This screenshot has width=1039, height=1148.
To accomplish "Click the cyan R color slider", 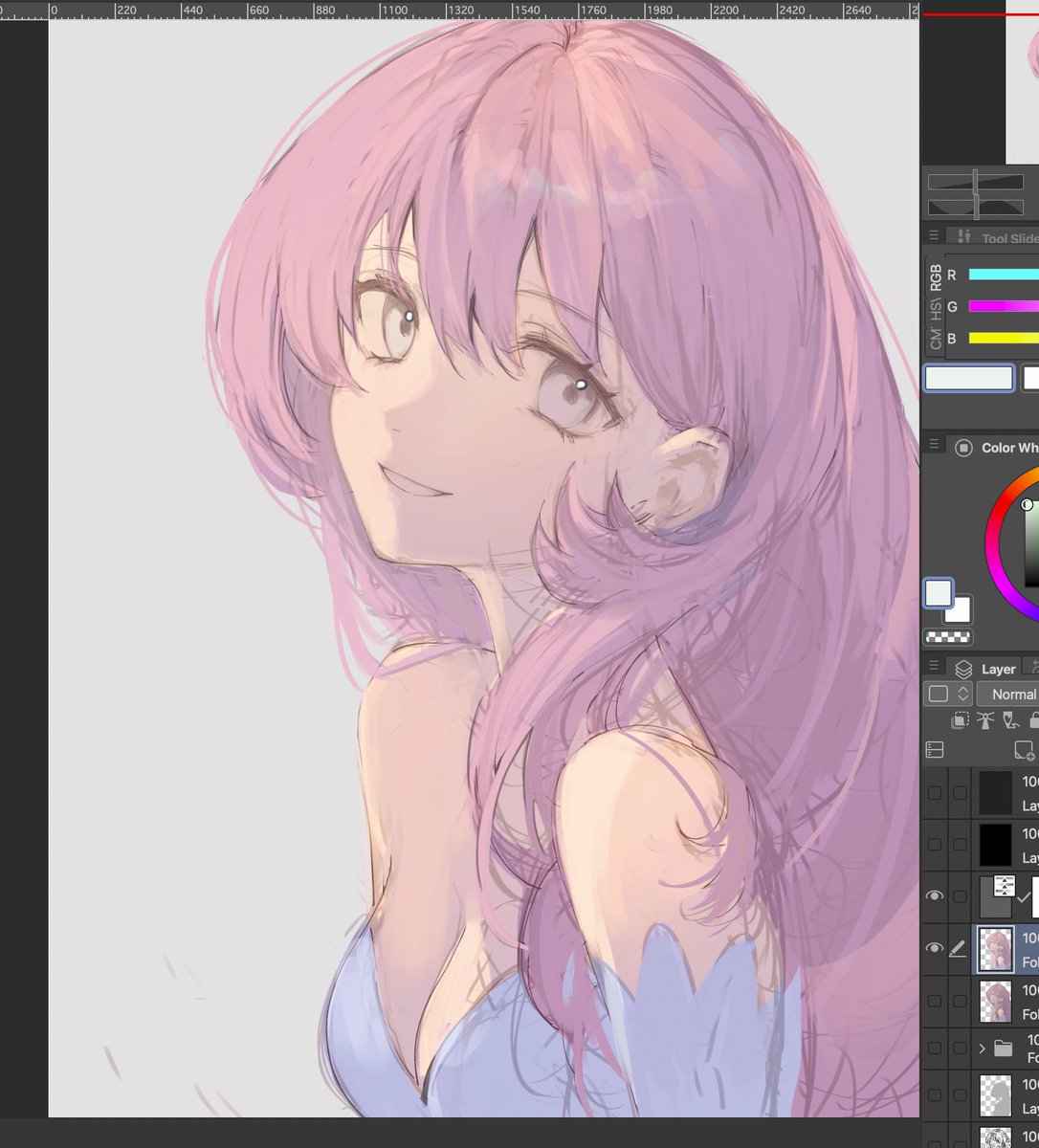I will [1004, 275].
